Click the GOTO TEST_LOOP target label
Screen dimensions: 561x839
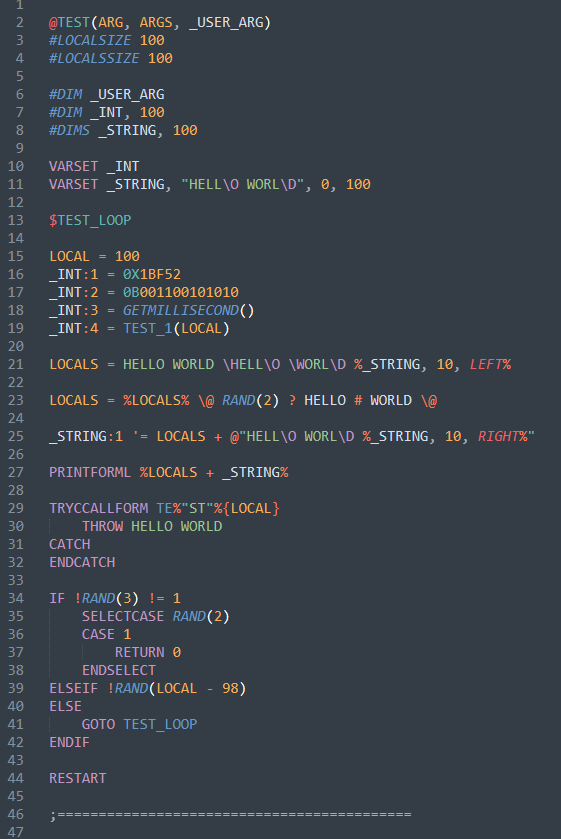(x=160, y=724)
